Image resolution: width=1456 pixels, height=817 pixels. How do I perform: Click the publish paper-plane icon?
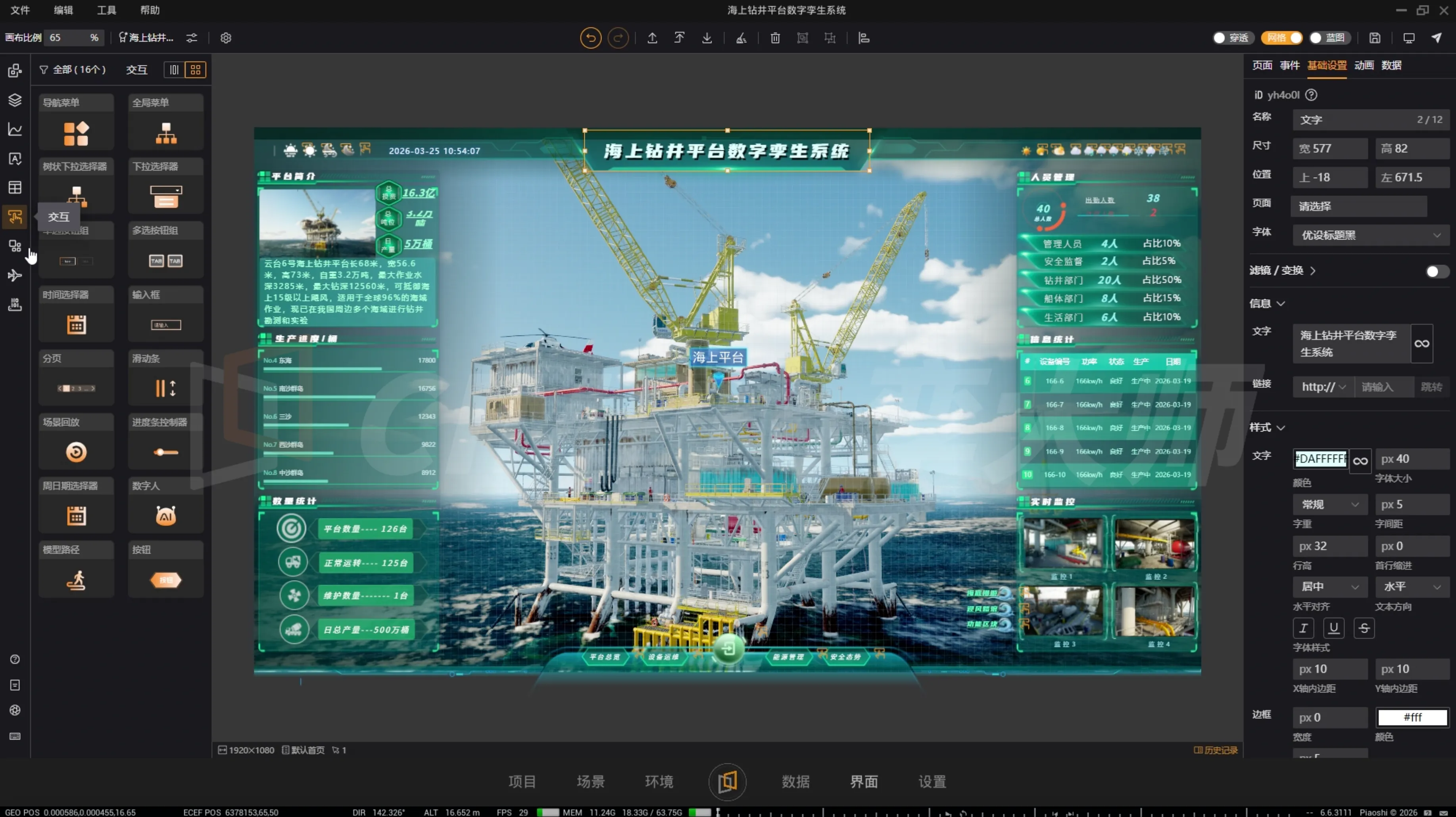point(1436,38)
